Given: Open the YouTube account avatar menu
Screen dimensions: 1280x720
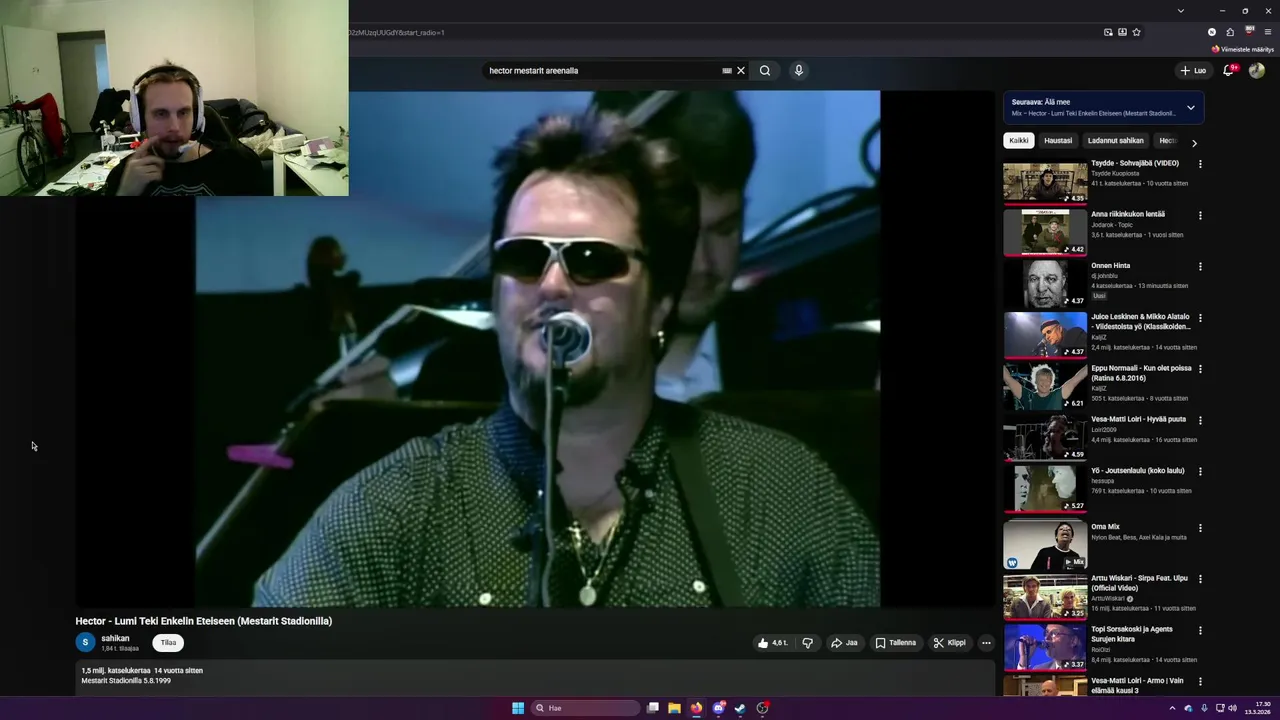Looking at the screenshot, I should (x=1257, y=70).
